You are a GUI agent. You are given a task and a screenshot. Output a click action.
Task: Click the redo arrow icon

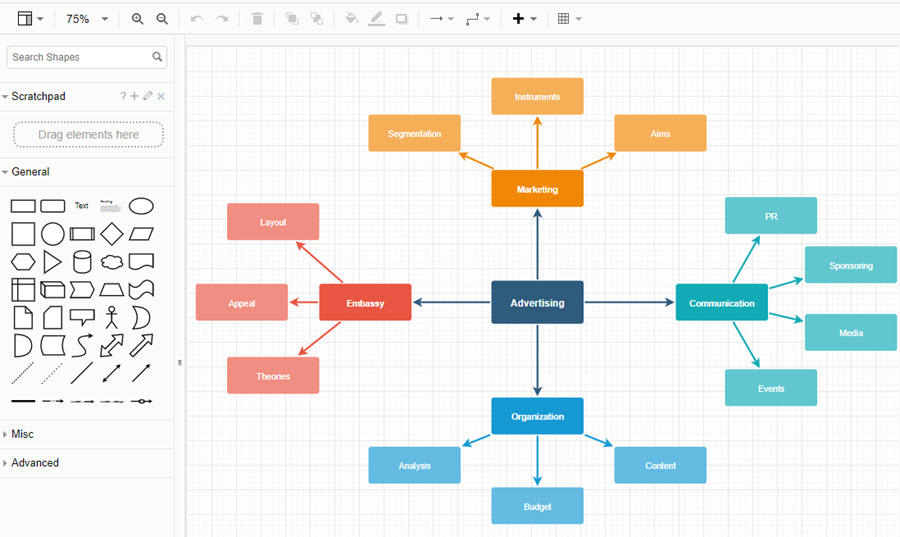tap(222, 19)
